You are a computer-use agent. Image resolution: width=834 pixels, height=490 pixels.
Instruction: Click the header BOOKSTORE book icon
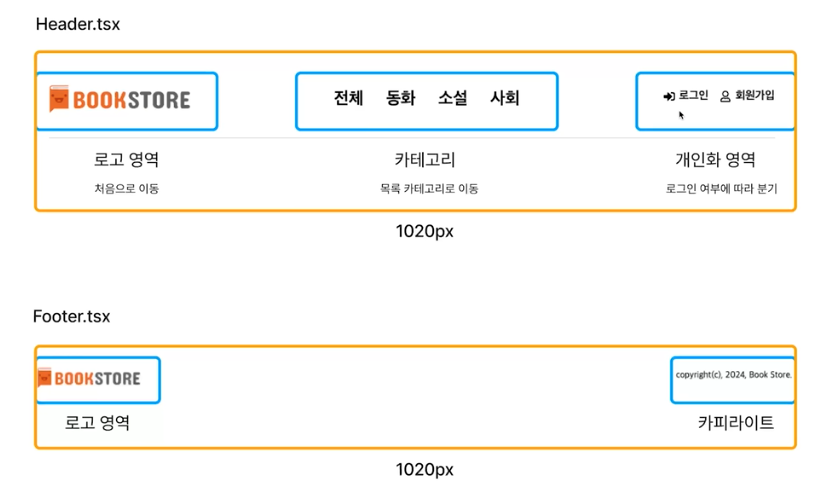pos(59,98)
